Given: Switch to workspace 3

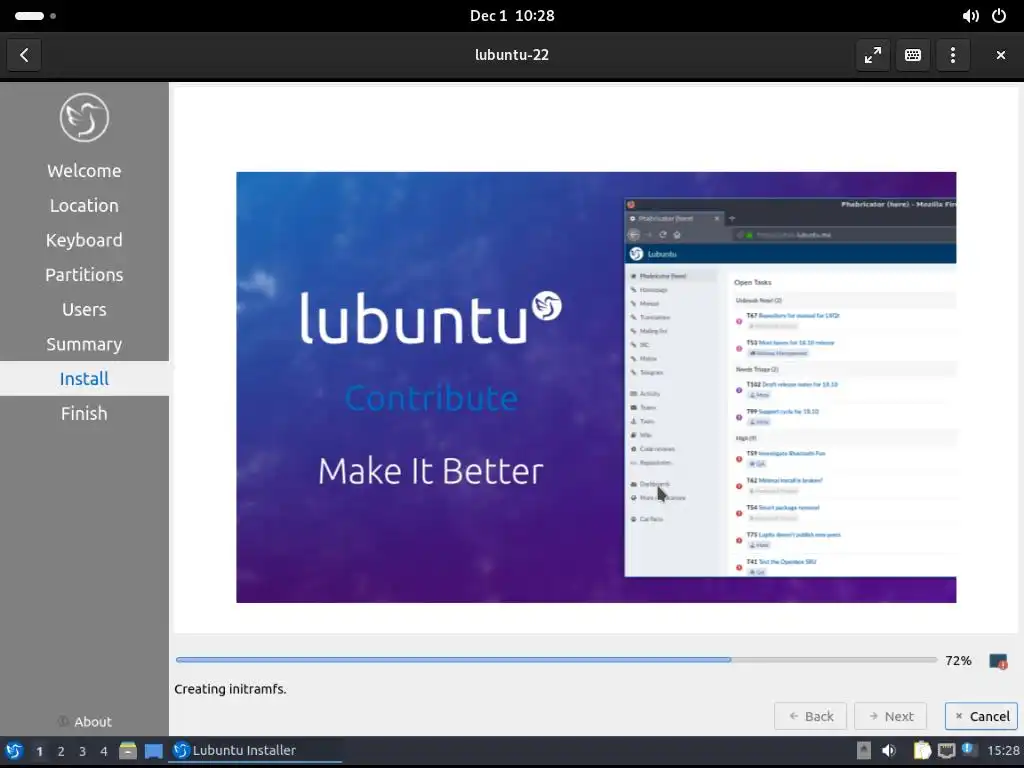Looking at the screenshot, I should click(x=82, y=752).
